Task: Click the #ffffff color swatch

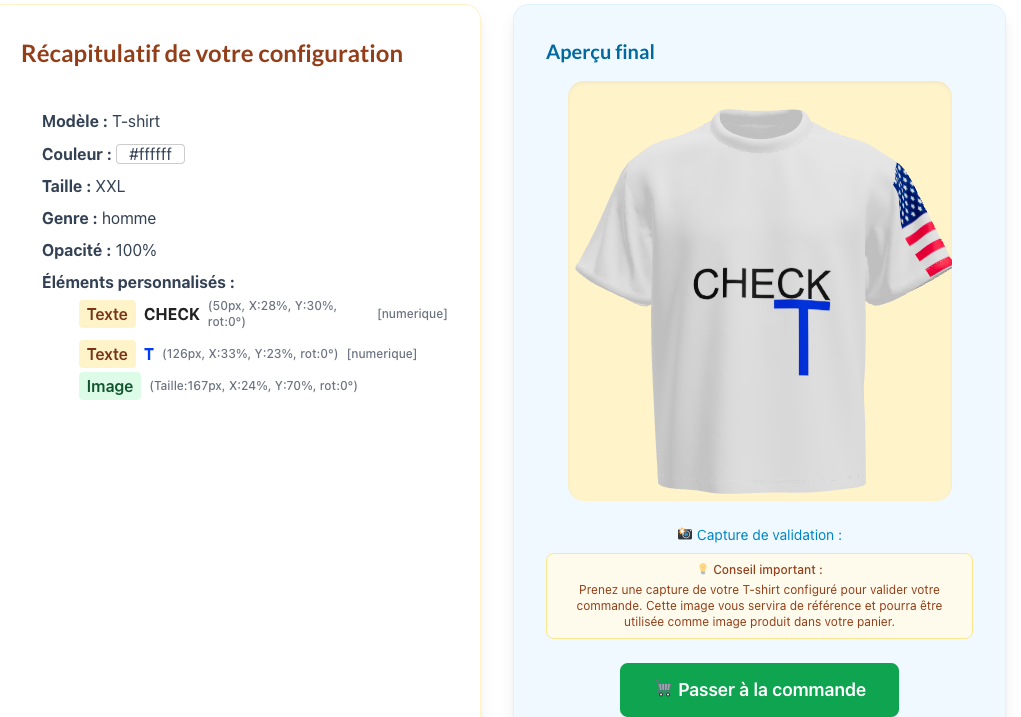Action: pyautogui.click(x=150, y=154)
